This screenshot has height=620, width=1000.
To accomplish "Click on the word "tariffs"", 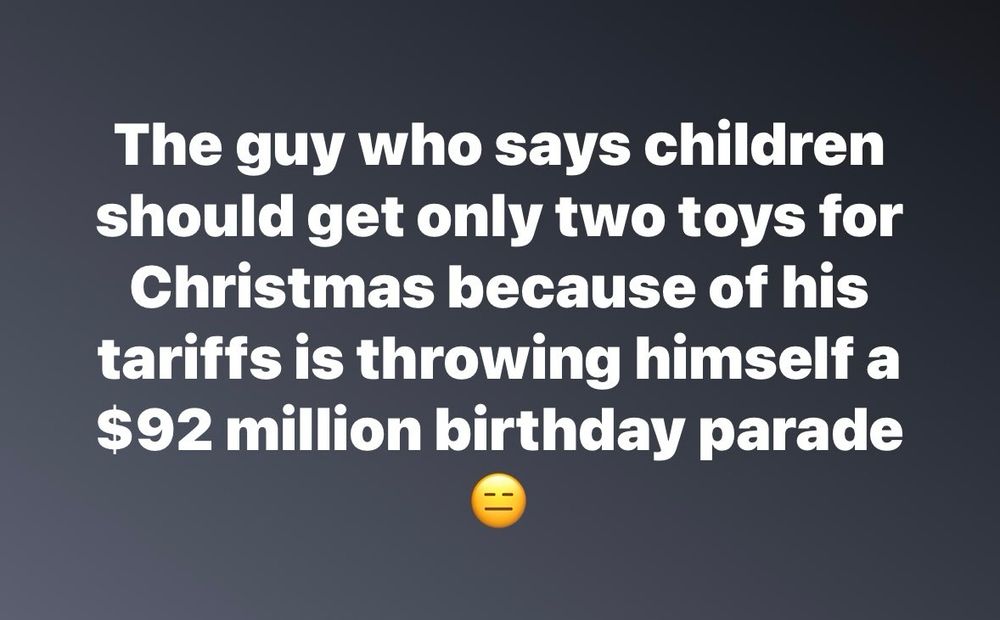I will (189, 358).
